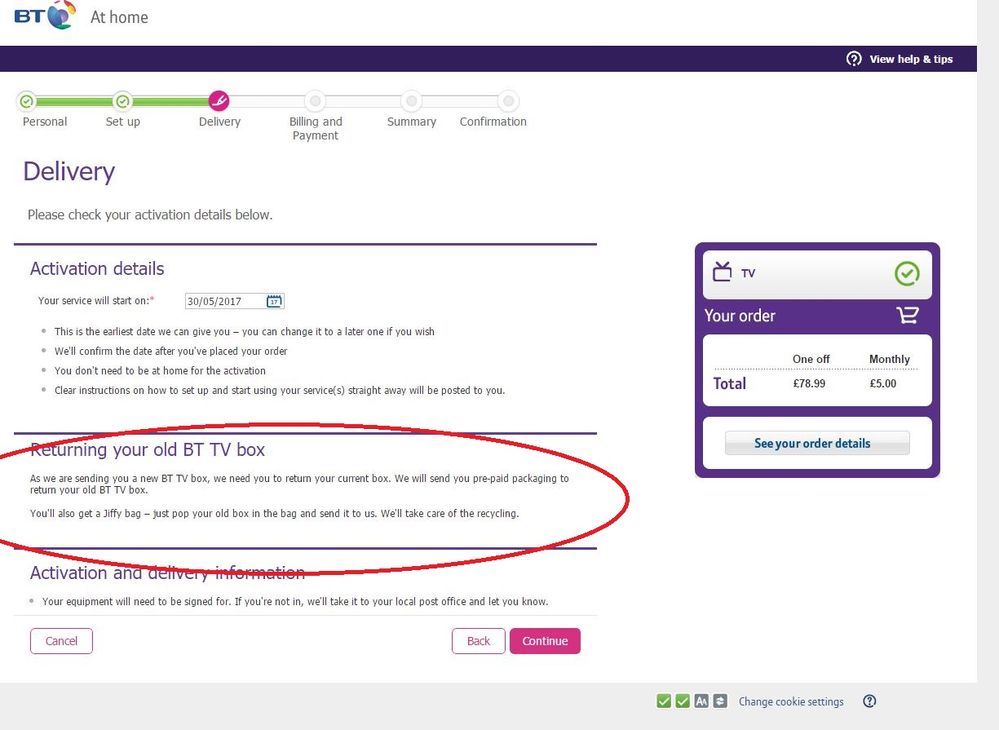Select the Billing and Payment step label
Image resolution: width=999 pixels, height=730 pixels.
pos(315,128)
